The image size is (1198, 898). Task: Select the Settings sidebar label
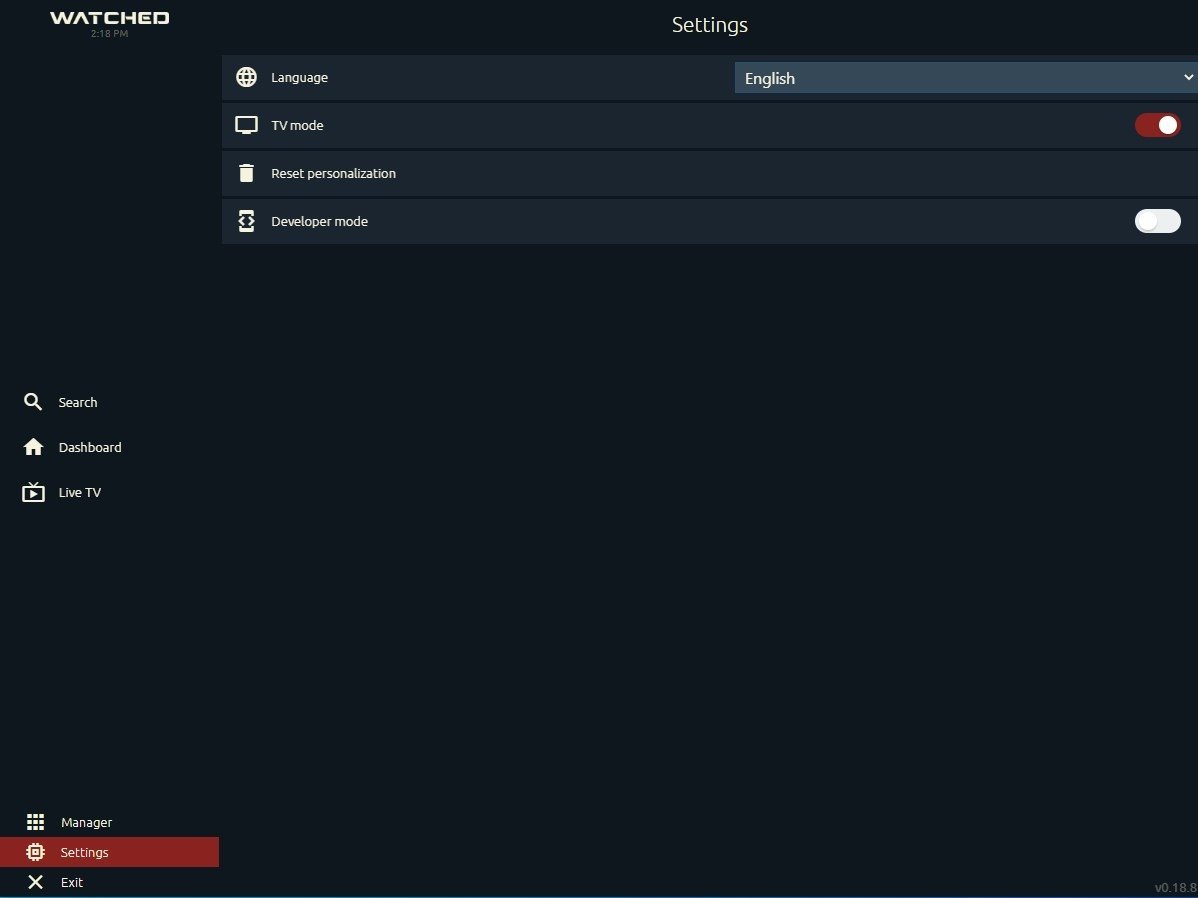coord(84,852)
